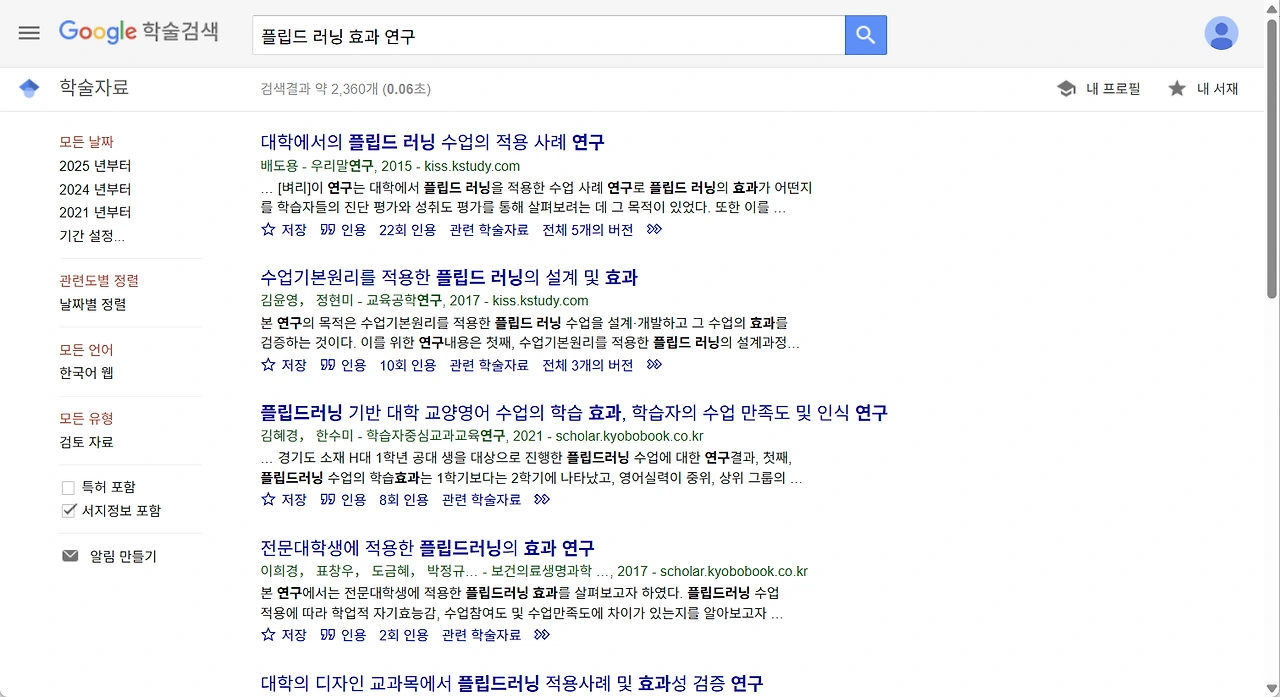Expand more options for 이희경 result

pos(542,635)
